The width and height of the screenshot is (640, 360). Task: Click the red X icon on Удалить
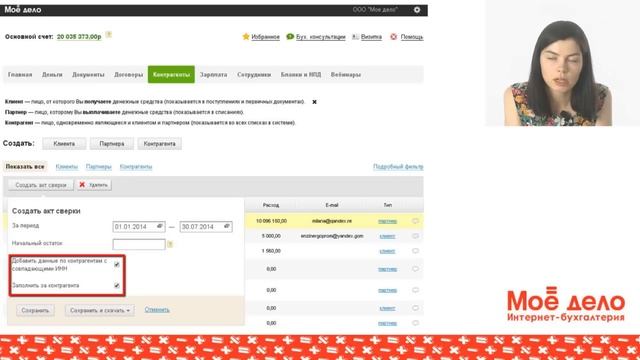(82, 185)
